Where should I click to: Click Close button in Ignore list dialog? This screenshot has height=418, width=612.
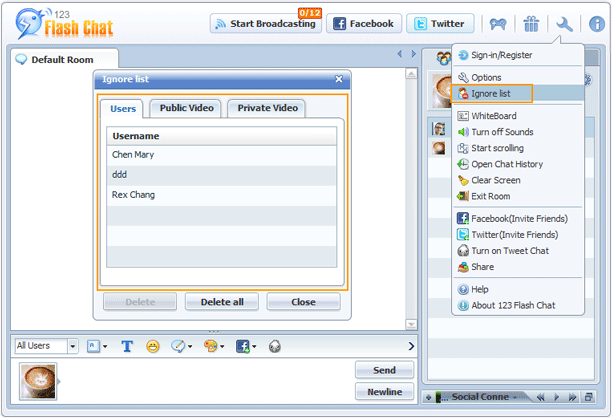click(303, 302)
